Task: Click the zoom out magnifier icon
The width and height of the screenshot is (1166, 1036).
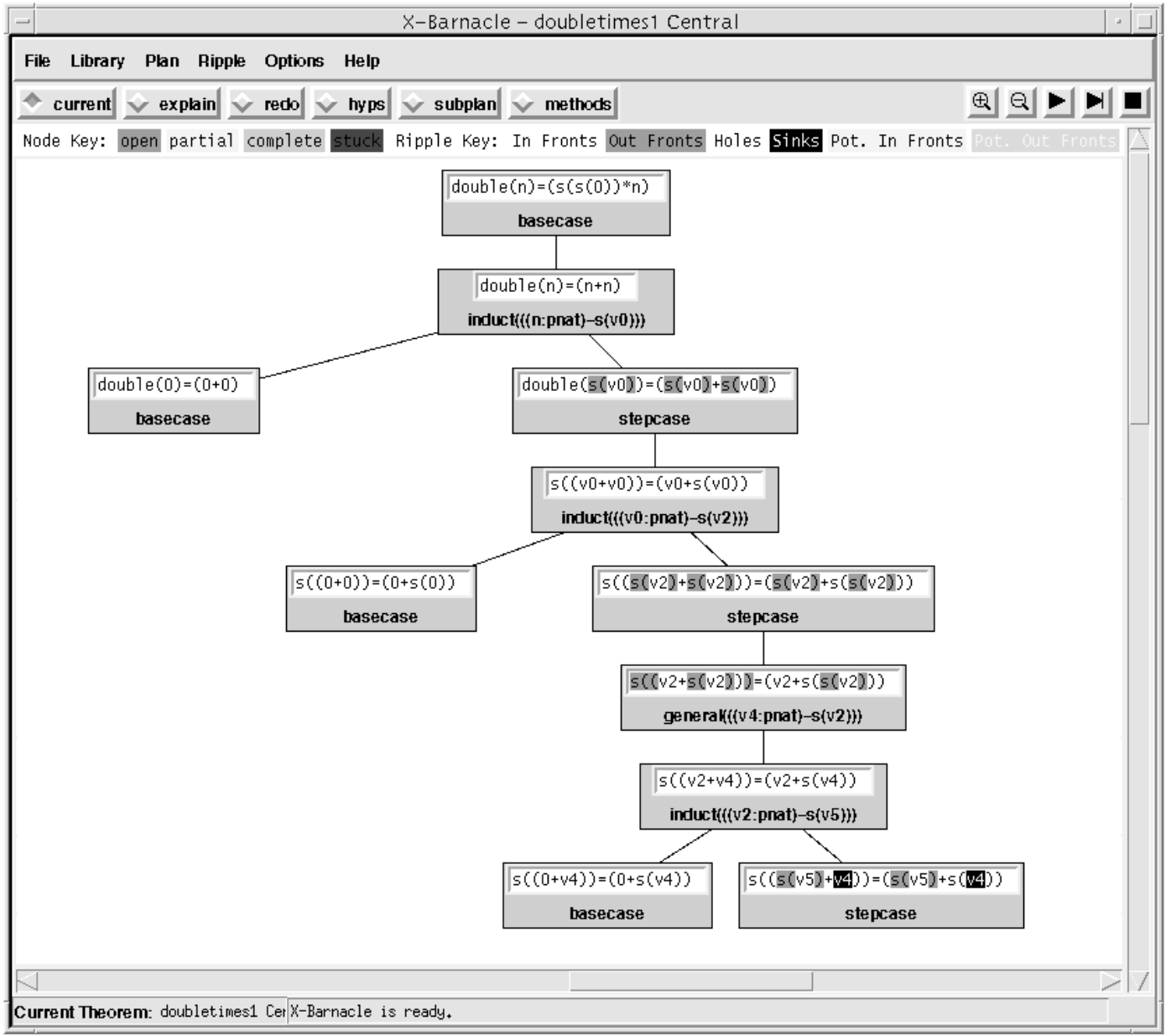Action: 1019,102
